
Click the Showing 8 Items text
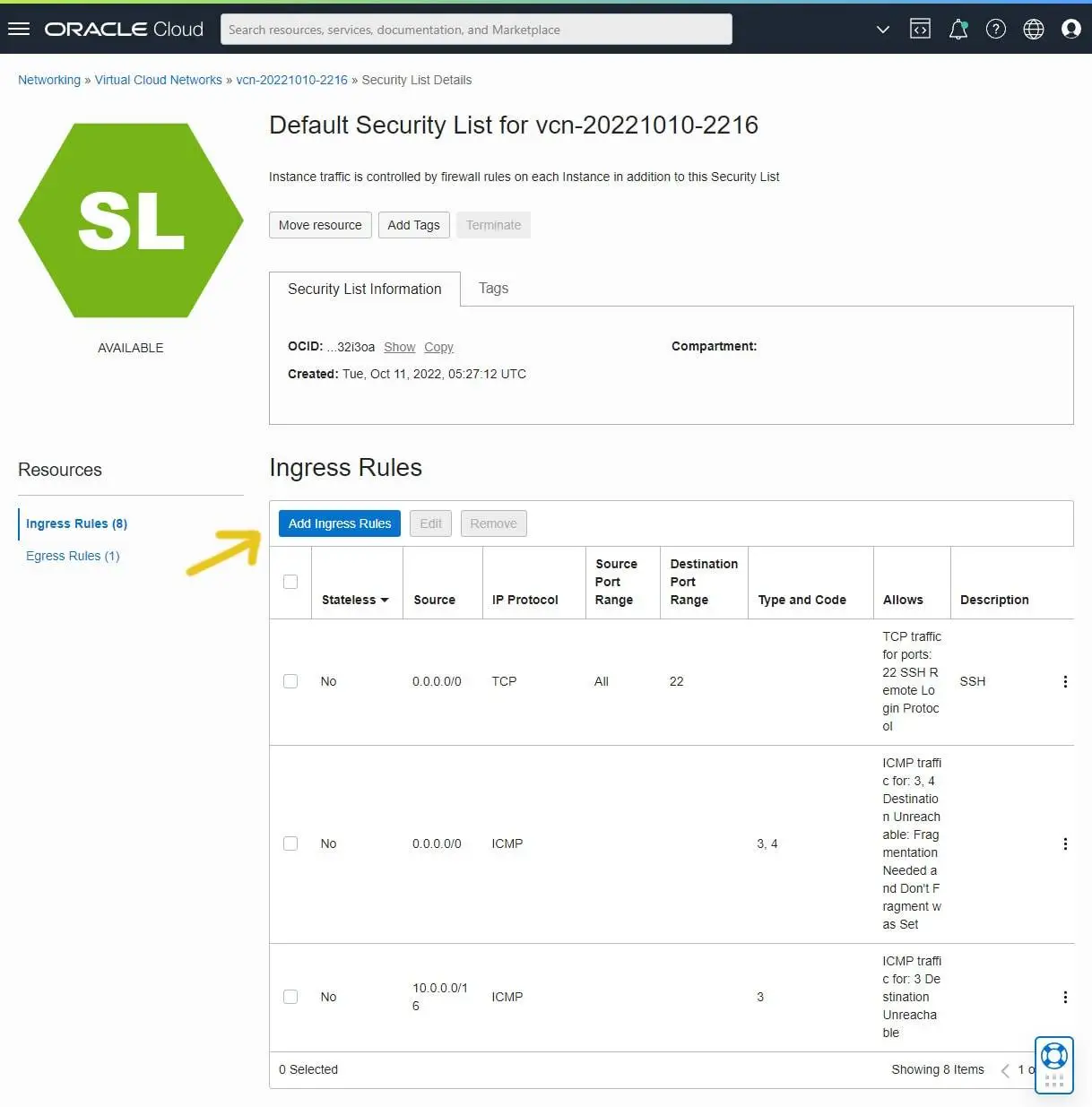(x=937, y=1069)
